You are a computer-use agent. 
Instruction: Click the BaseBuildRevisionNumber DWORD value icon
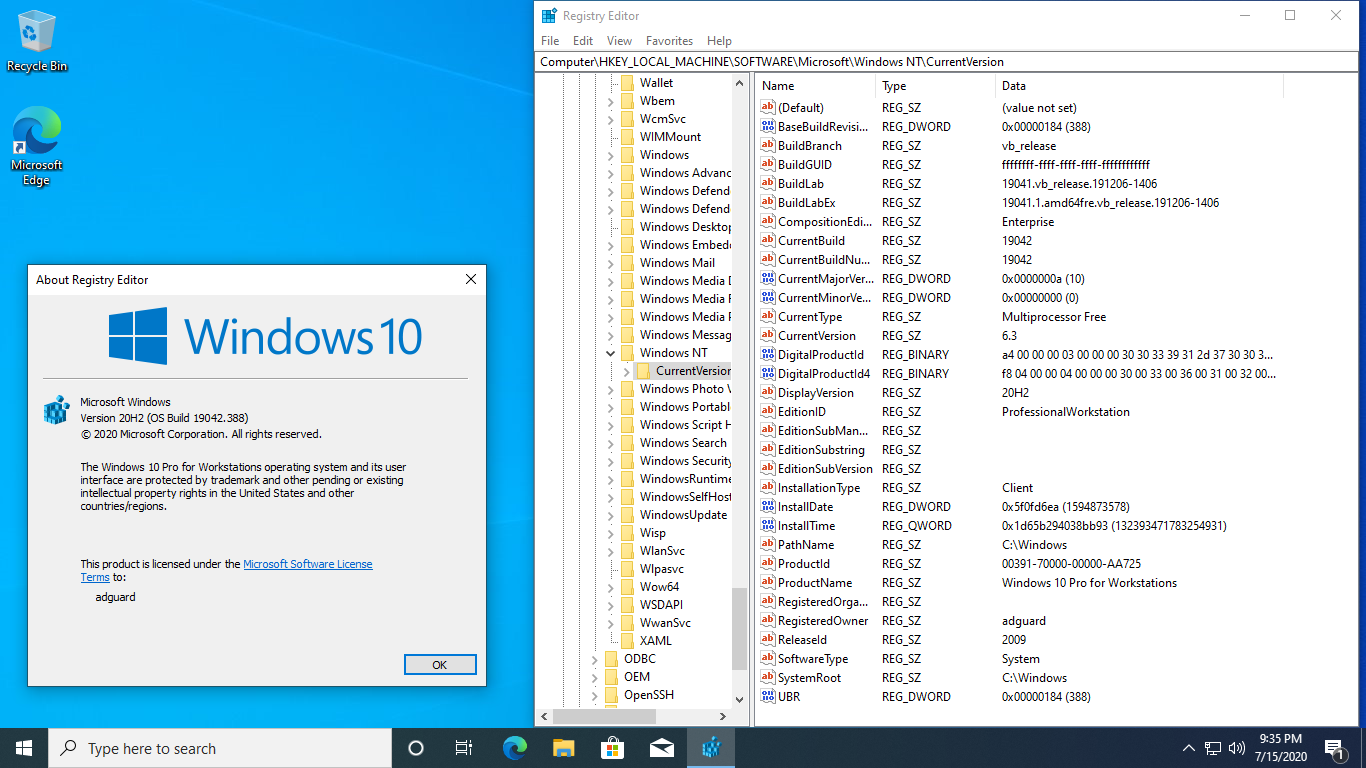pyautogui.click(x=768, y=127)
